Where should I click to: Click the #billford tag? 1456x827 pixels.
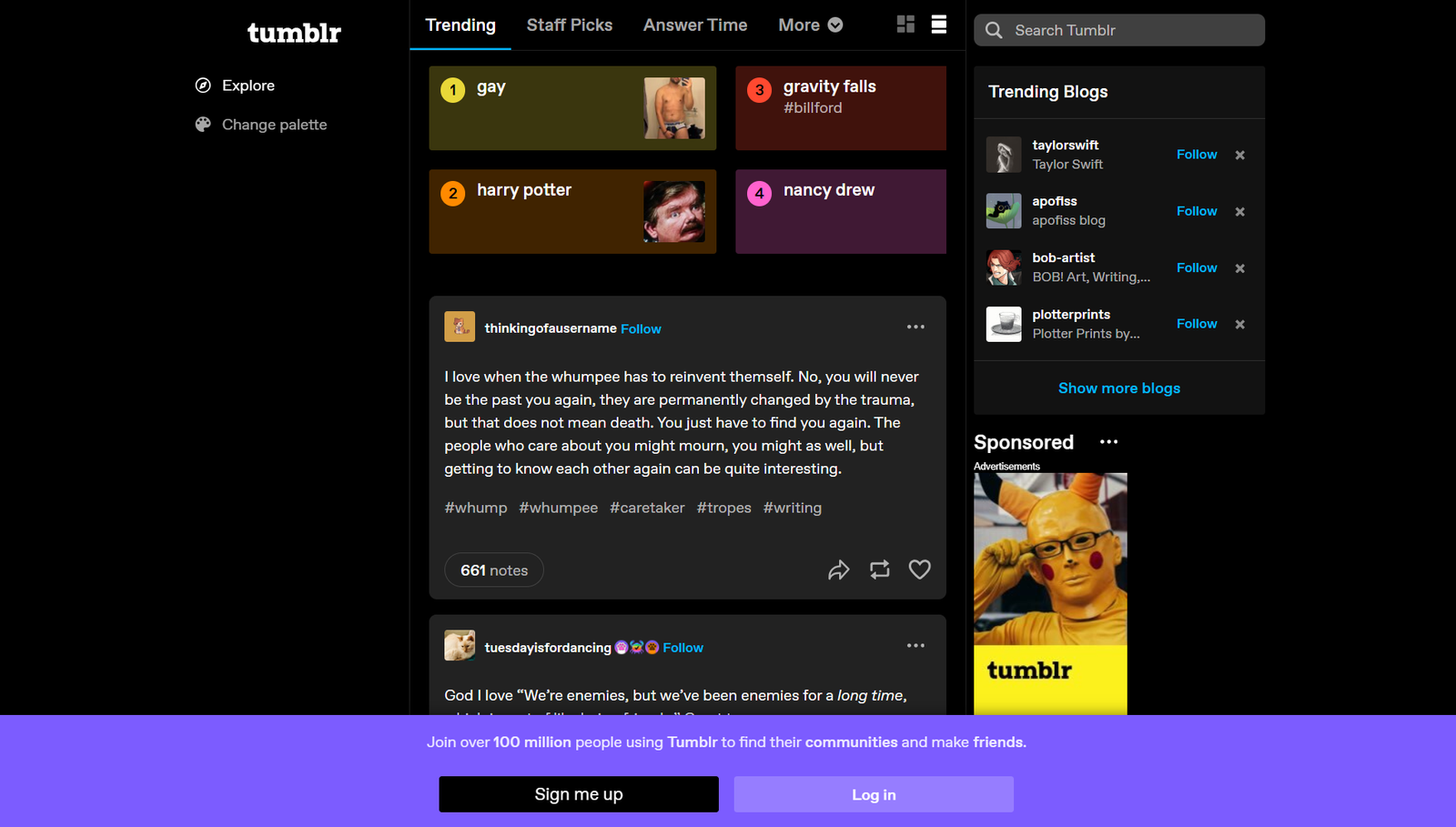coord(813,108)
